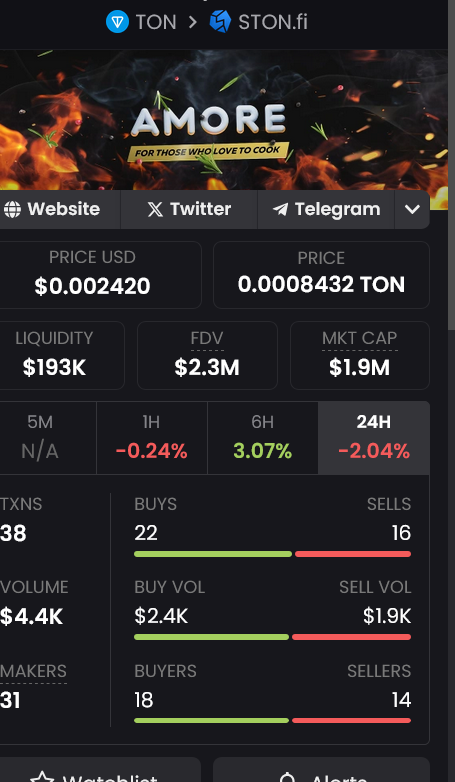Select the 5M timeframe tab

pyautogui.click(x=48, y=438)
